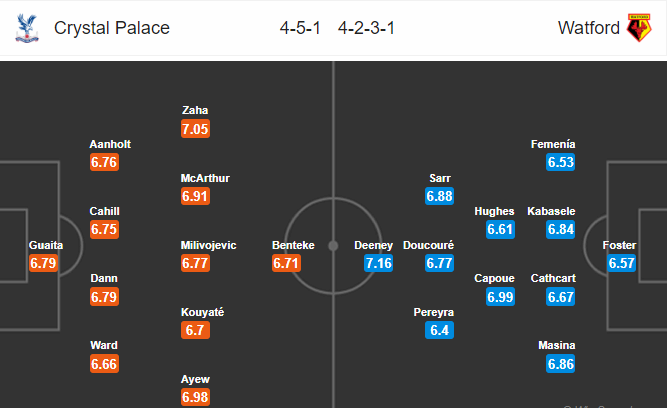Select Zaha's 7.05 rating badge

point(196,129)
